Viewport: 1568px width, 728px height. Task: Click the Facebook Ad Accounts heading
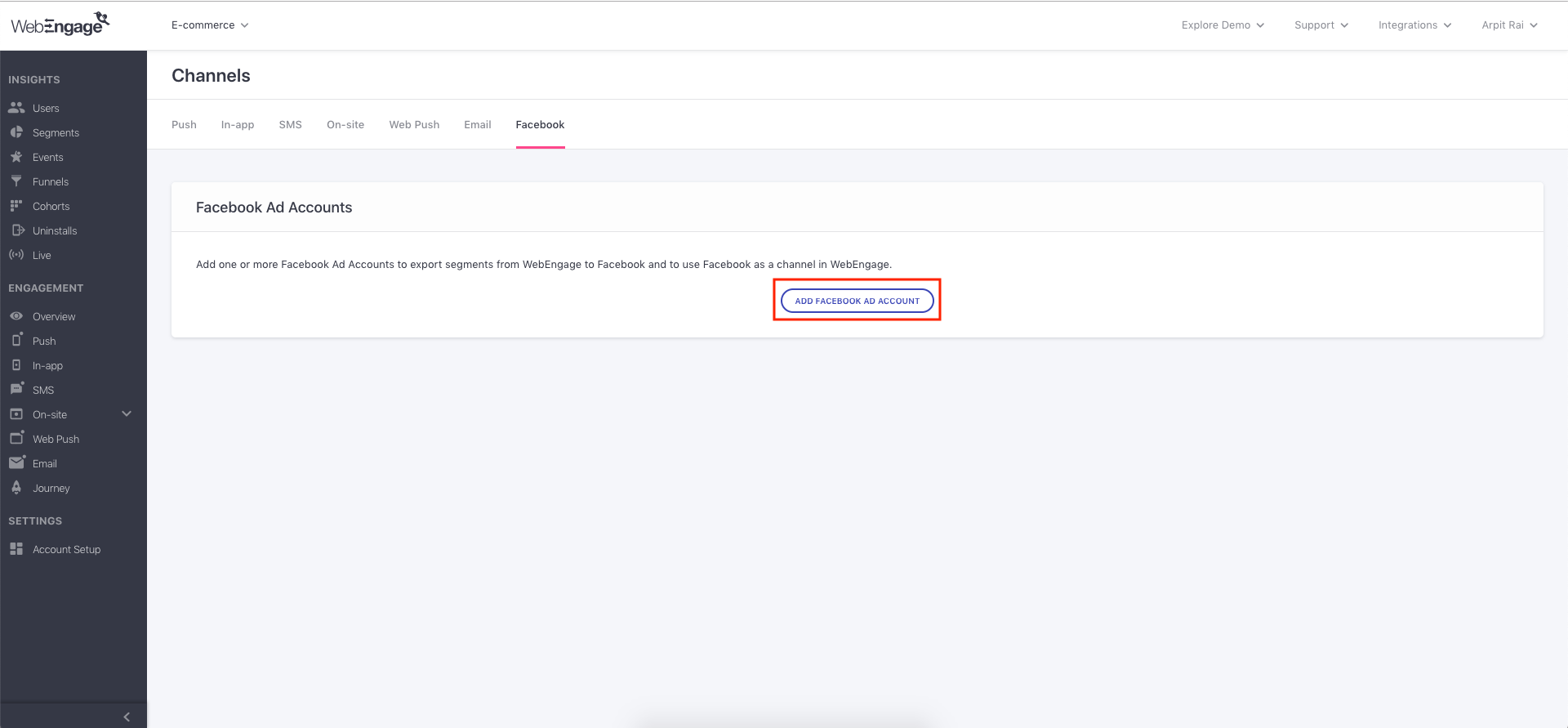point(274,208)
